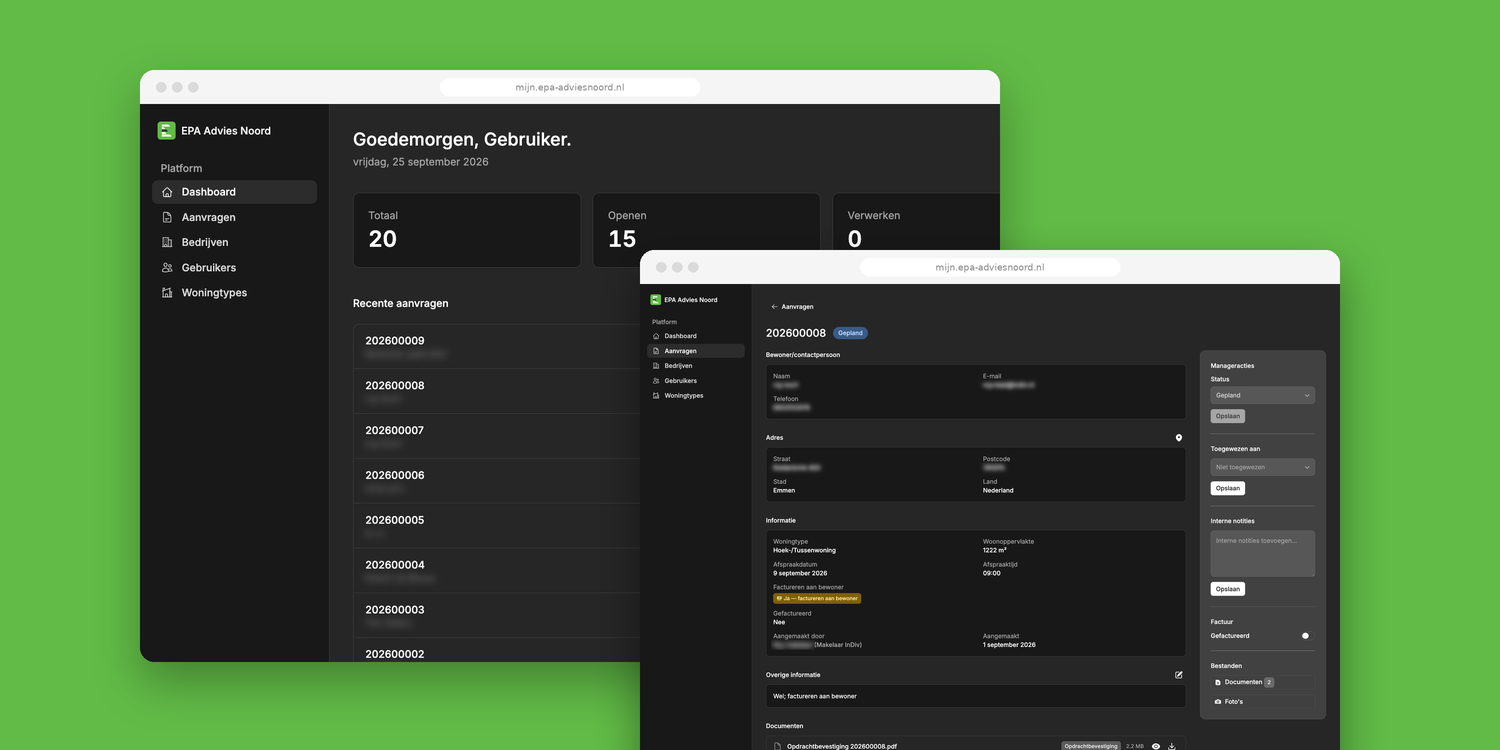Click the Dashboard home icon in the front window sidebar
Screen dimensions: 1500x750
(x=656, y=336)
